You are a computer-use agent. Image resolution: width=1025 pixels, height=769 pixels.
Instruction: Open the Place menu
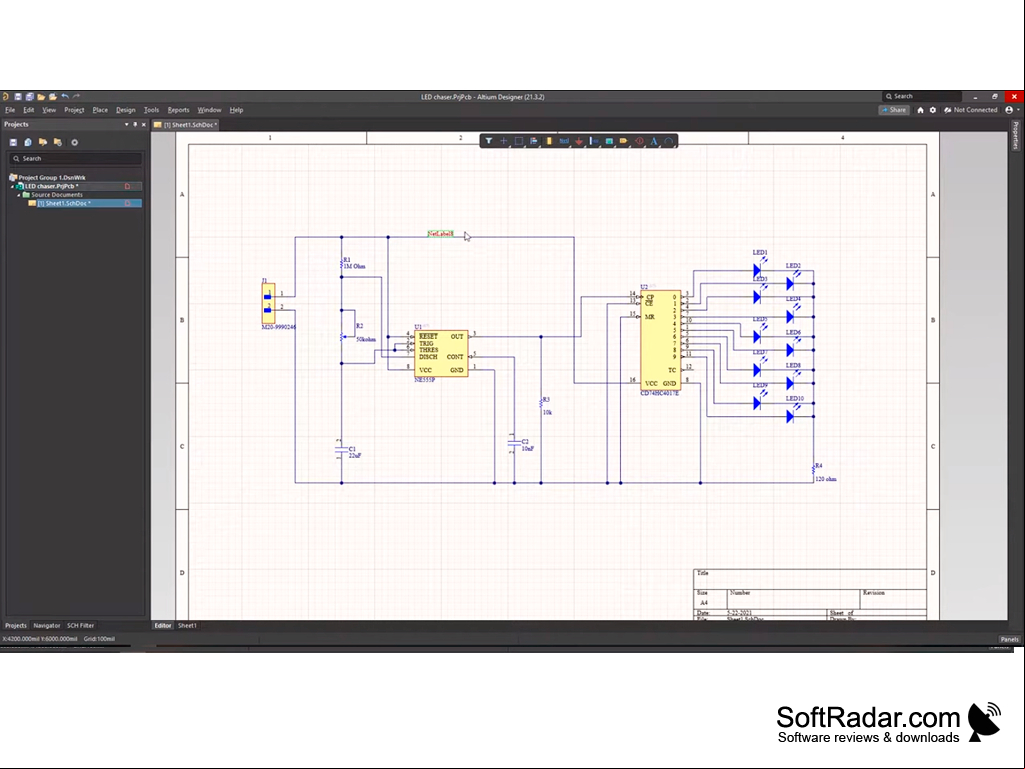[x=100, y=110]
